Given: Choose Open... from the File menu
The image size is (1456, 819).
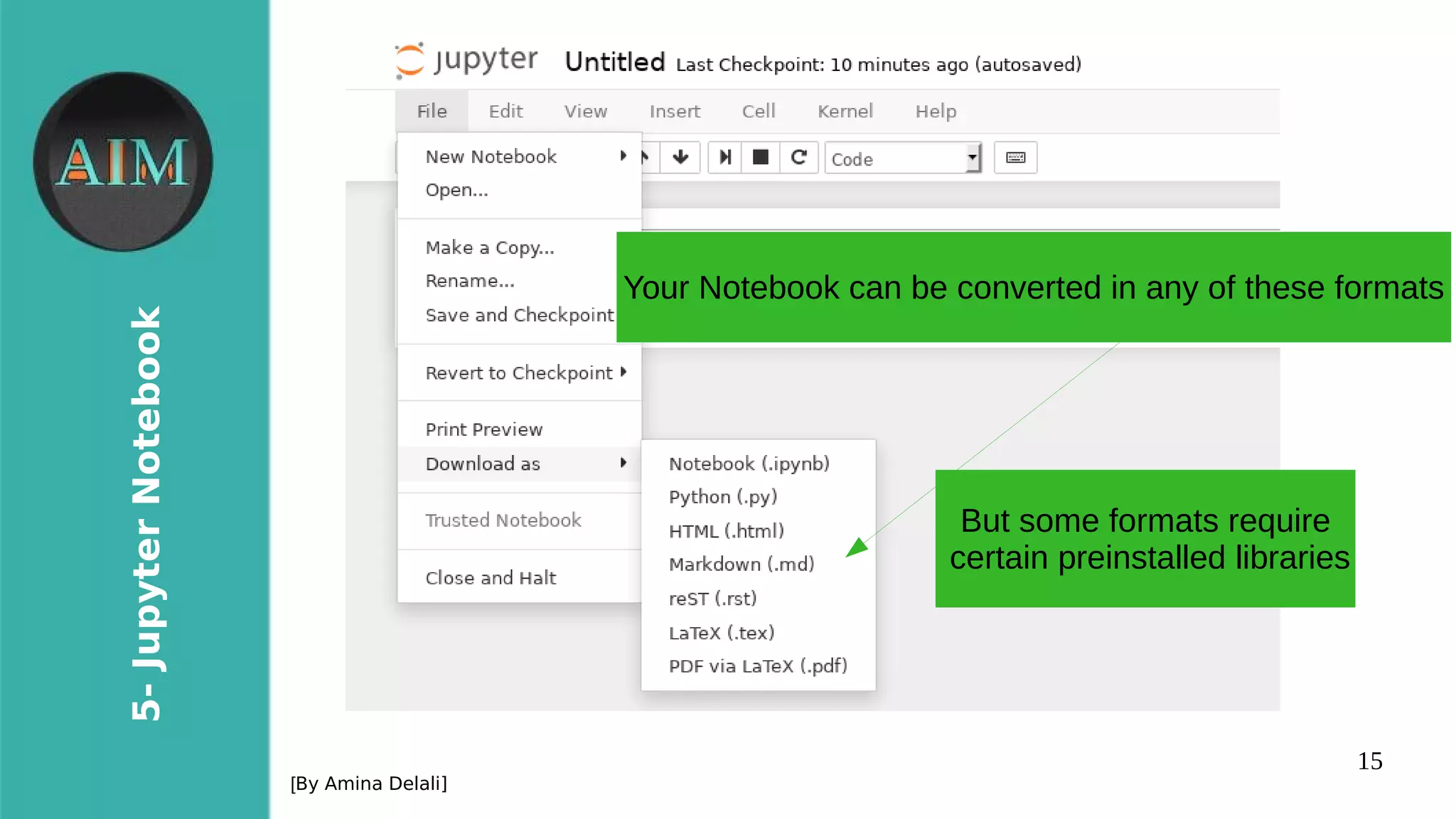Looking at the screenshot, I should coord(520,190).
